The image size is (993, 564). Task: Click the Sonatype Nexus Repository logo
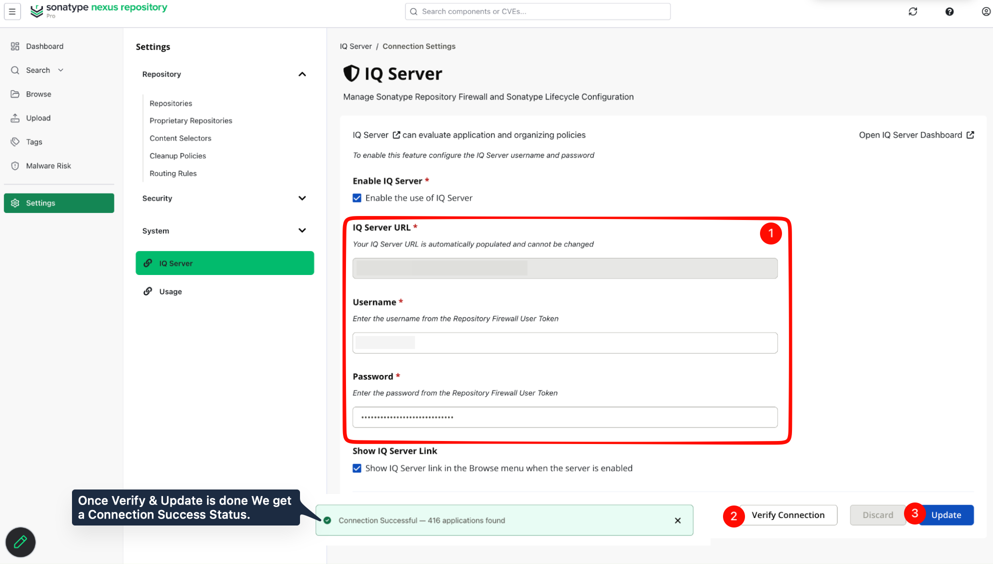(x=99, y=9)
